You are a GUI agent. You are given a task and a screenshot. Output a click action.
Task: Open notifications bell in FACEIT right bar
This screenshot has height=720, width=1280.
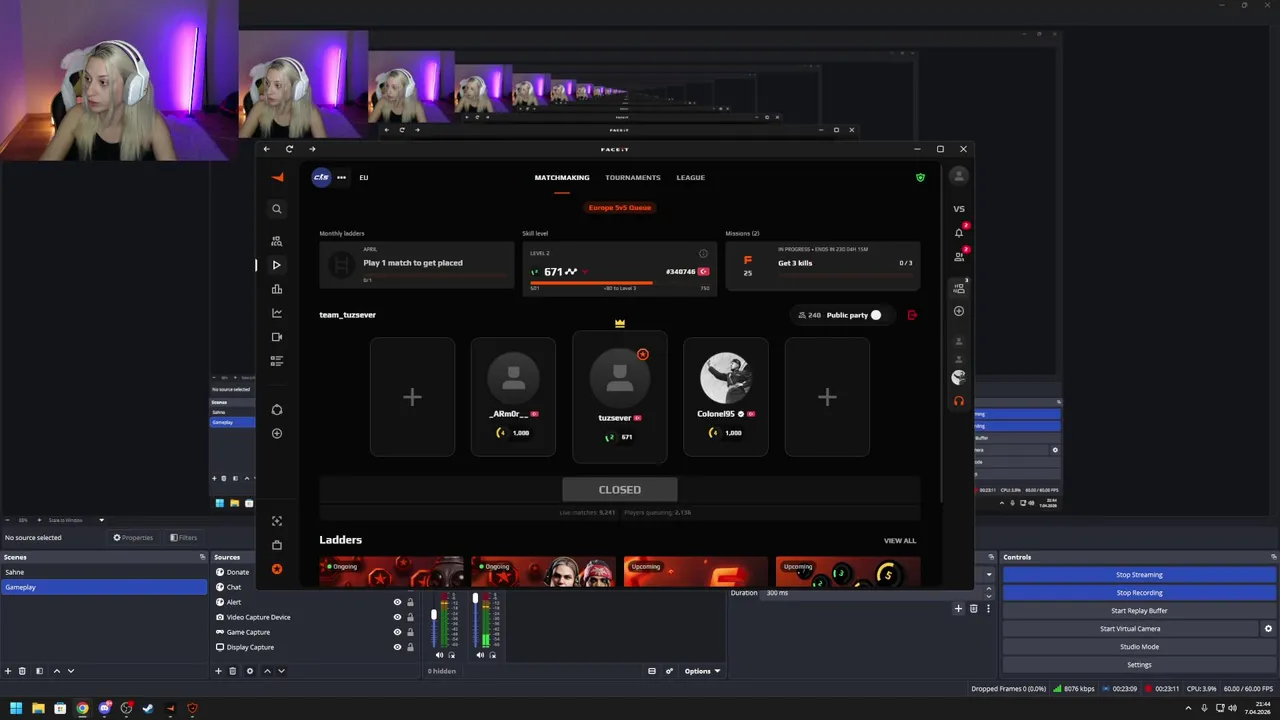coord(959,233)
